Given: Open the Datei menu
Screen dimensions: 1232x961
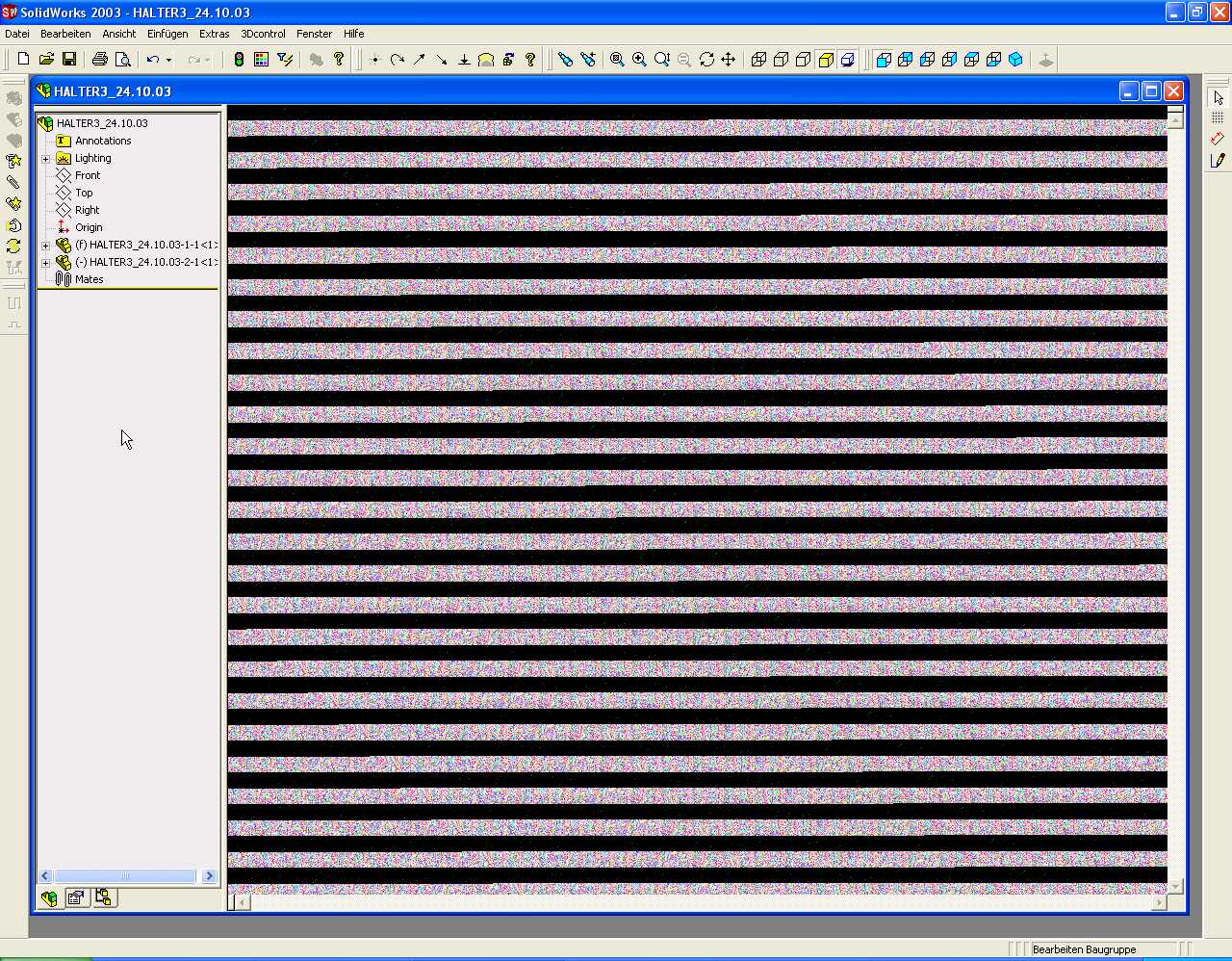Looking at the screenshot, I should point(17,34).
